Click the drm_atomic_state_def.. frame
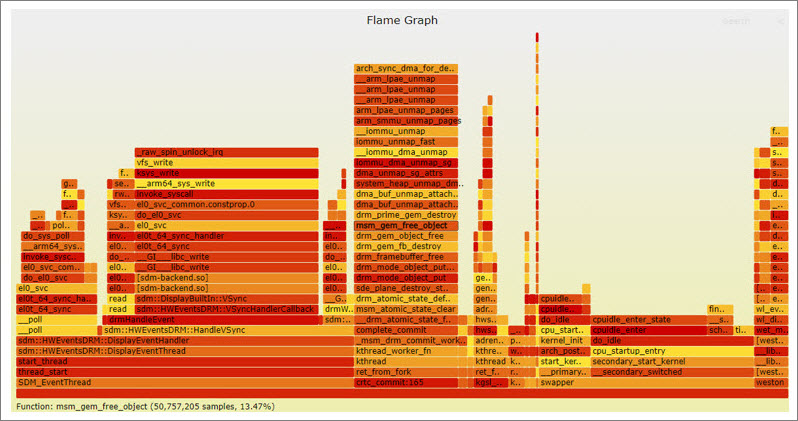 pos(406,299)
